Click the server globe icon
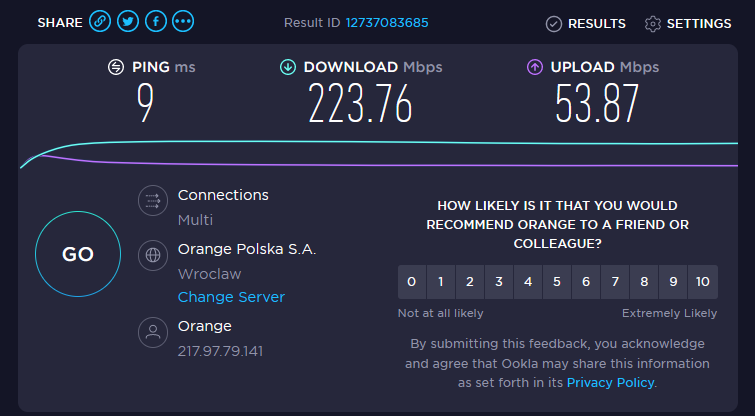755x416 pixels. tap(153, 254)
